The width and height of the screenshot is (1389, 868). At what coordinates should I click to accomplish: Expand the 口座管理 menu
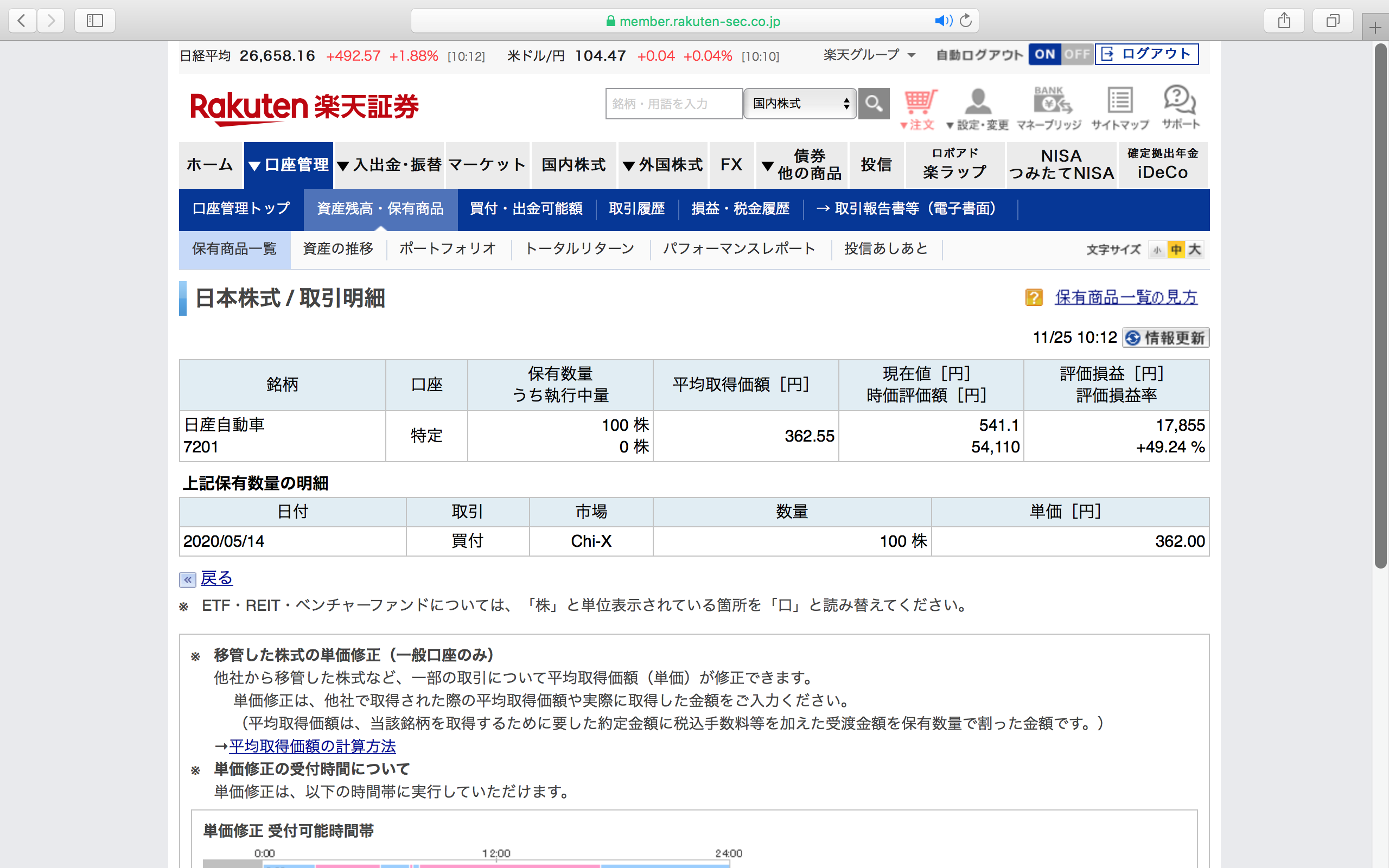[x=289, y=165]
